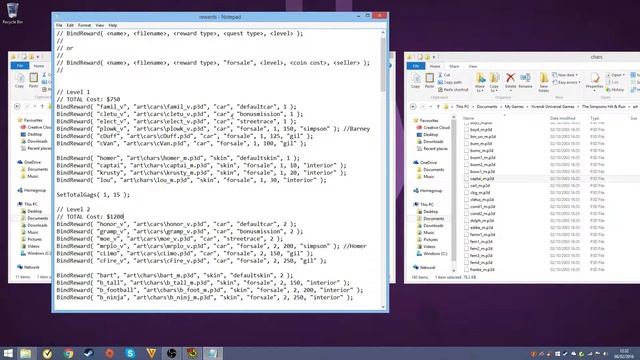Open Notepad's Edit menu
Screen dimensions: 640x360
point(70,25)
